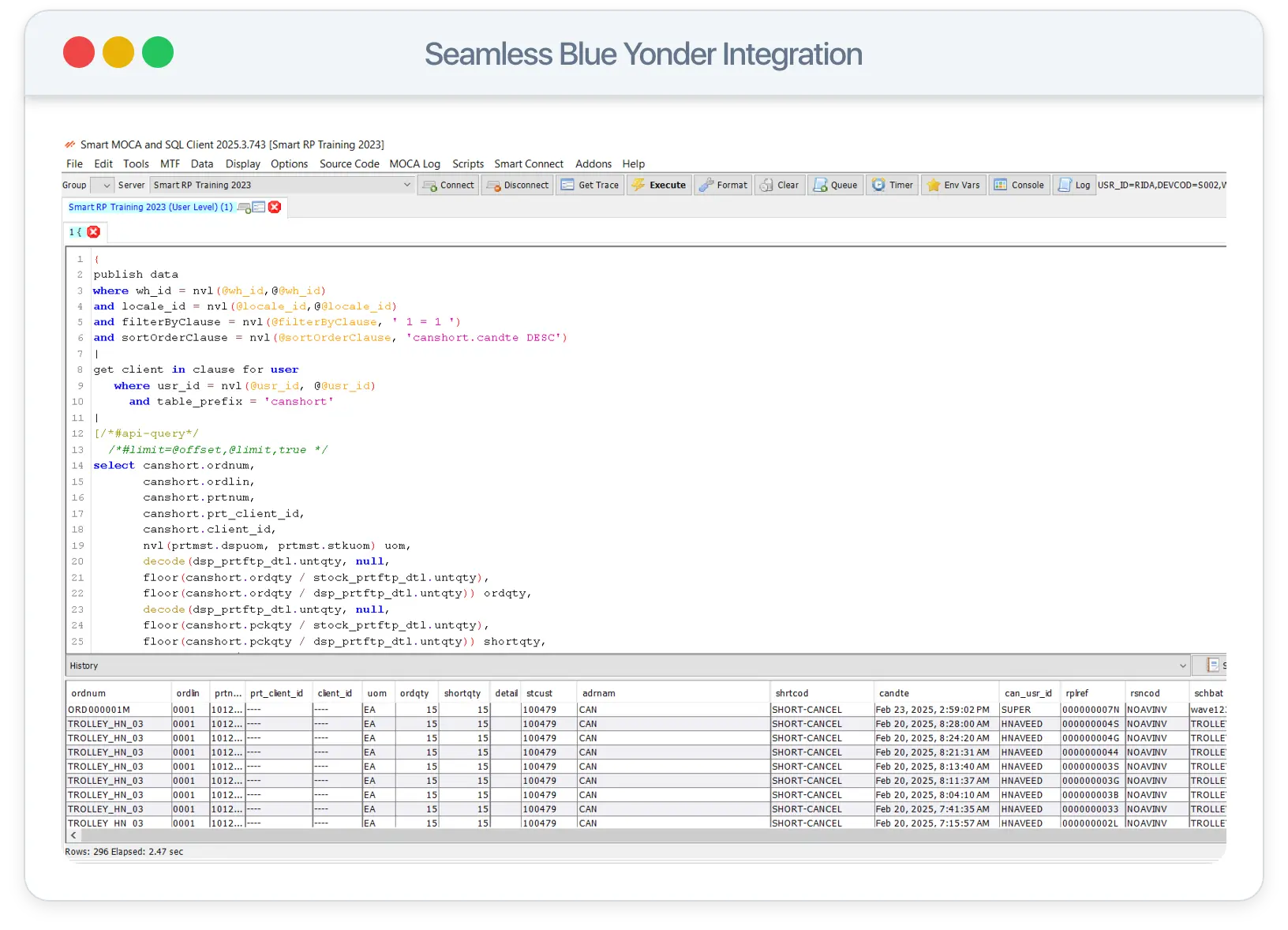The height and width of the screenshot is (930, 1288).
Task: Expand the History dropdown
Action: pos(1182,666)
